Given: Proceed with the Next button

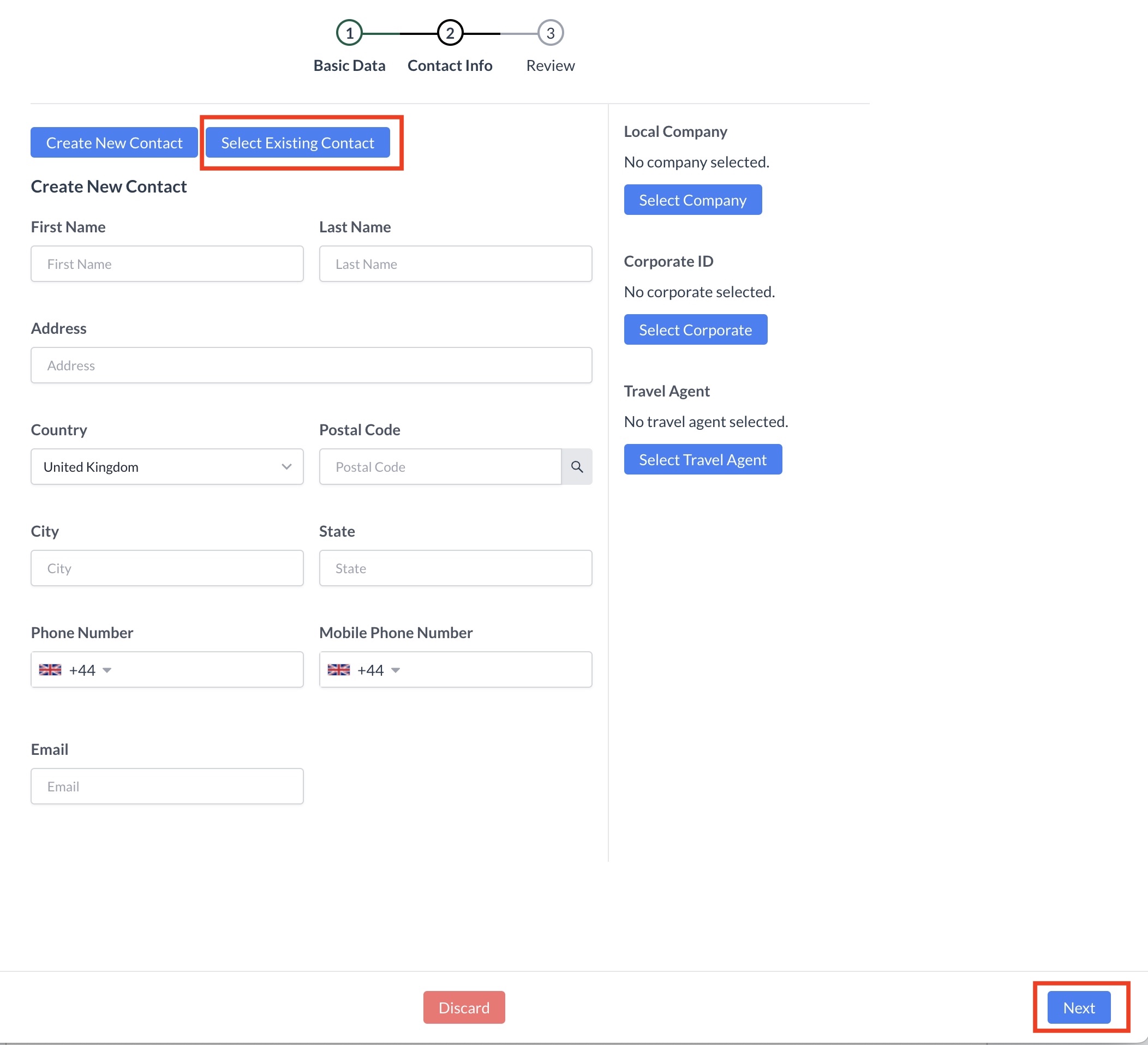Looking at the screenshot, I should [x=1078, y=1007].
